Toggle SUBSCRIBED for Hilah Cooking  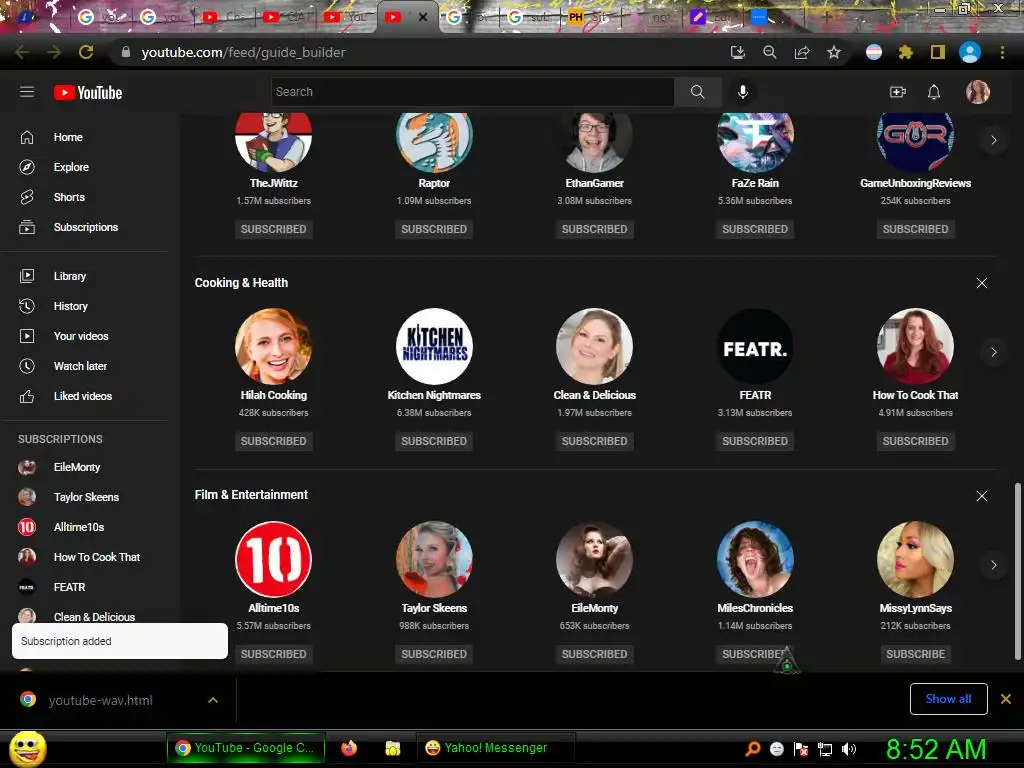pos(274,441)
